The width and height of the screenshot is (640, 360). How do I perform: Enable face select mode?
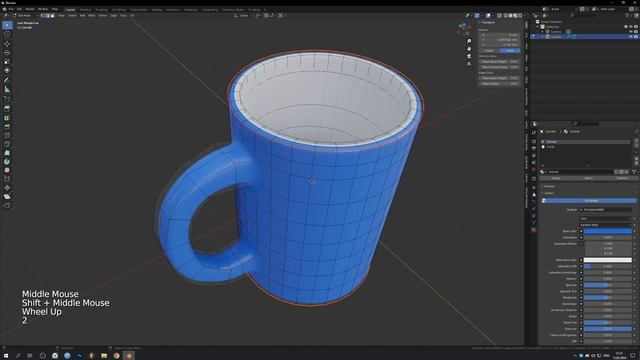click(52, 16)
